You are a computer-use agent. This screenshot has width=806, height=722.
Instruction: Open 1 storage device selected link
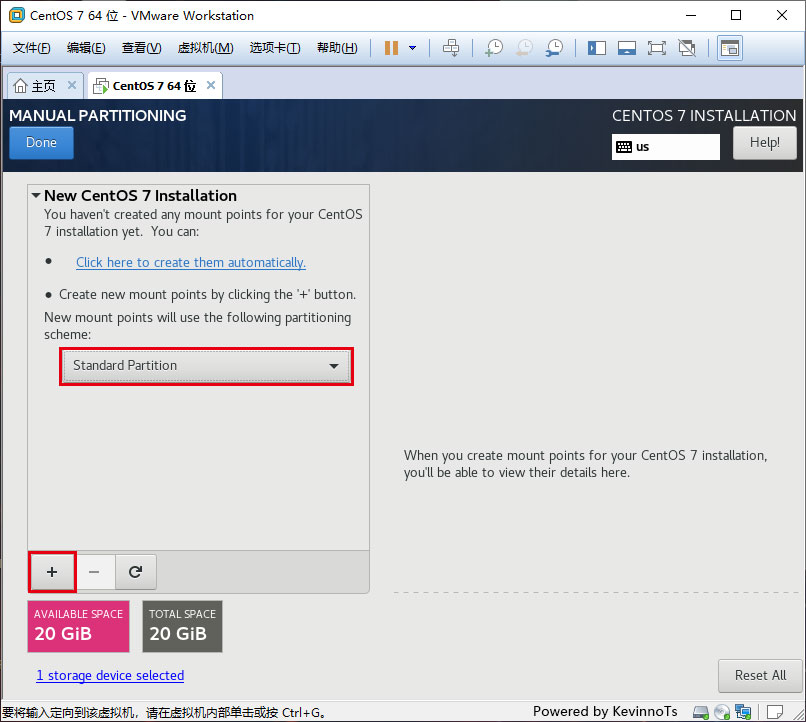point(110,675)
